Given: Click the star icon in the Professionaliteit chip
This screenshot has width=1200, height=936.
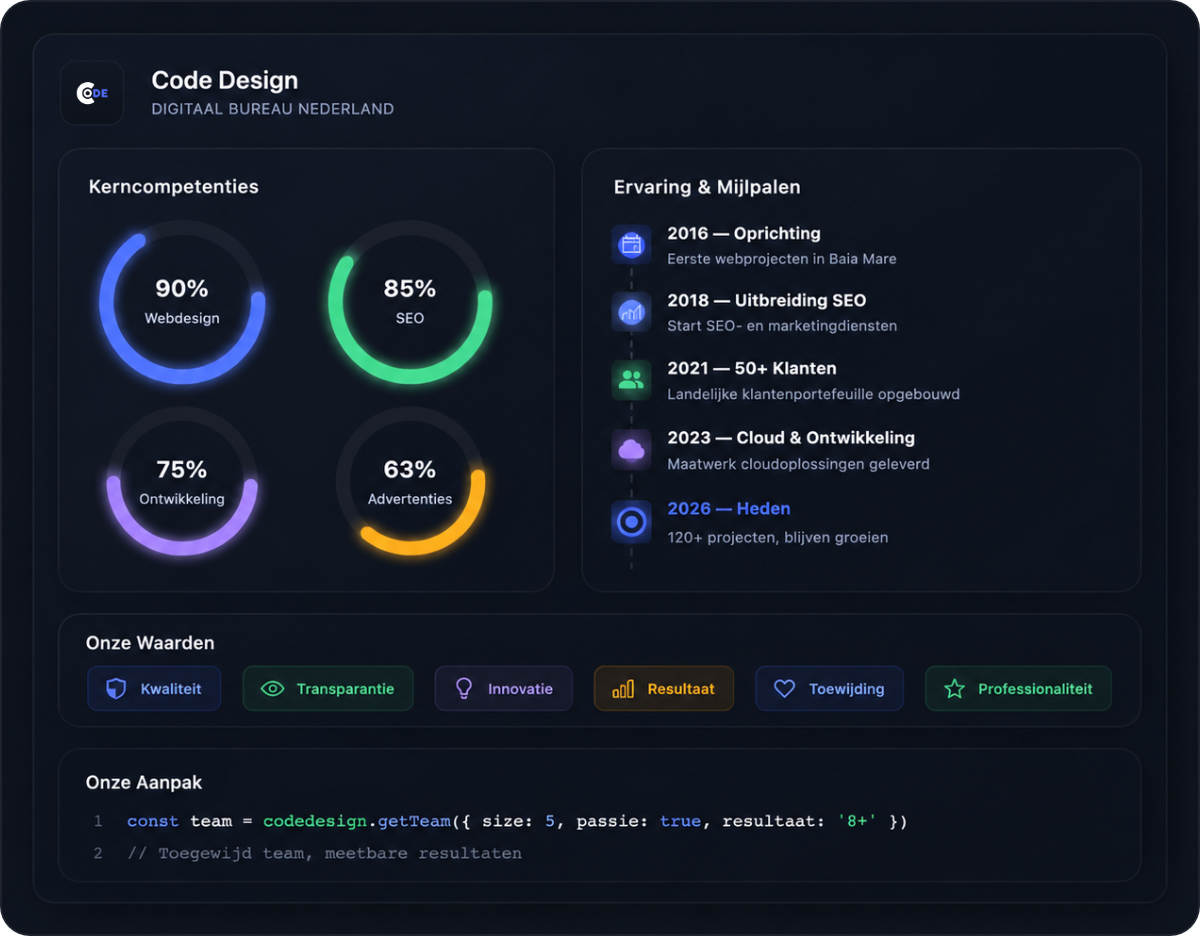Looking at the screenshot, I should 955,689.
